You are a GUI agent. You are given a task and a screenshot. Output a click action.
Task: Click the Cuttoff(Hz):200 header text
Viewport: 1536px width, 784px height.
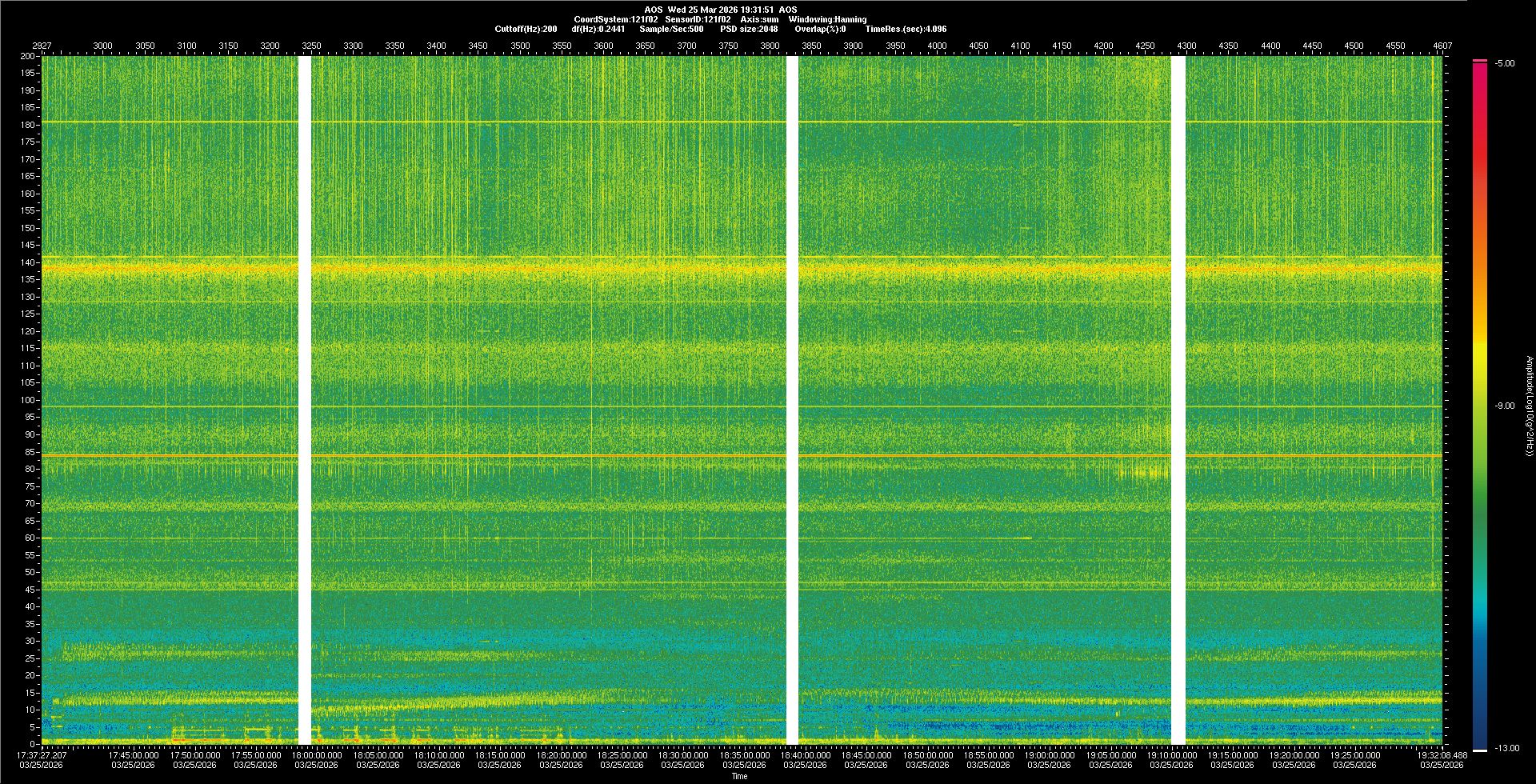(526, 29)
